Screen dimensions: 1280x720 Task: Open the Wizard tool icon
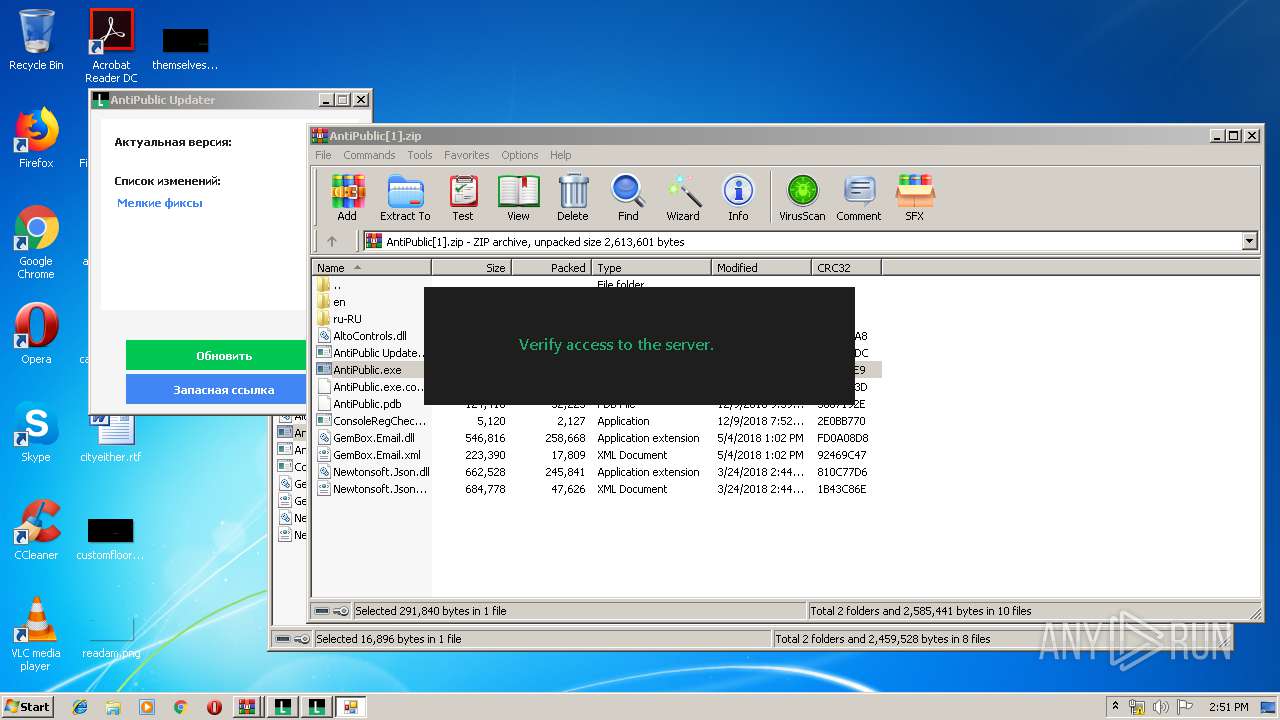pyautogui.click(x=683, y=196)
